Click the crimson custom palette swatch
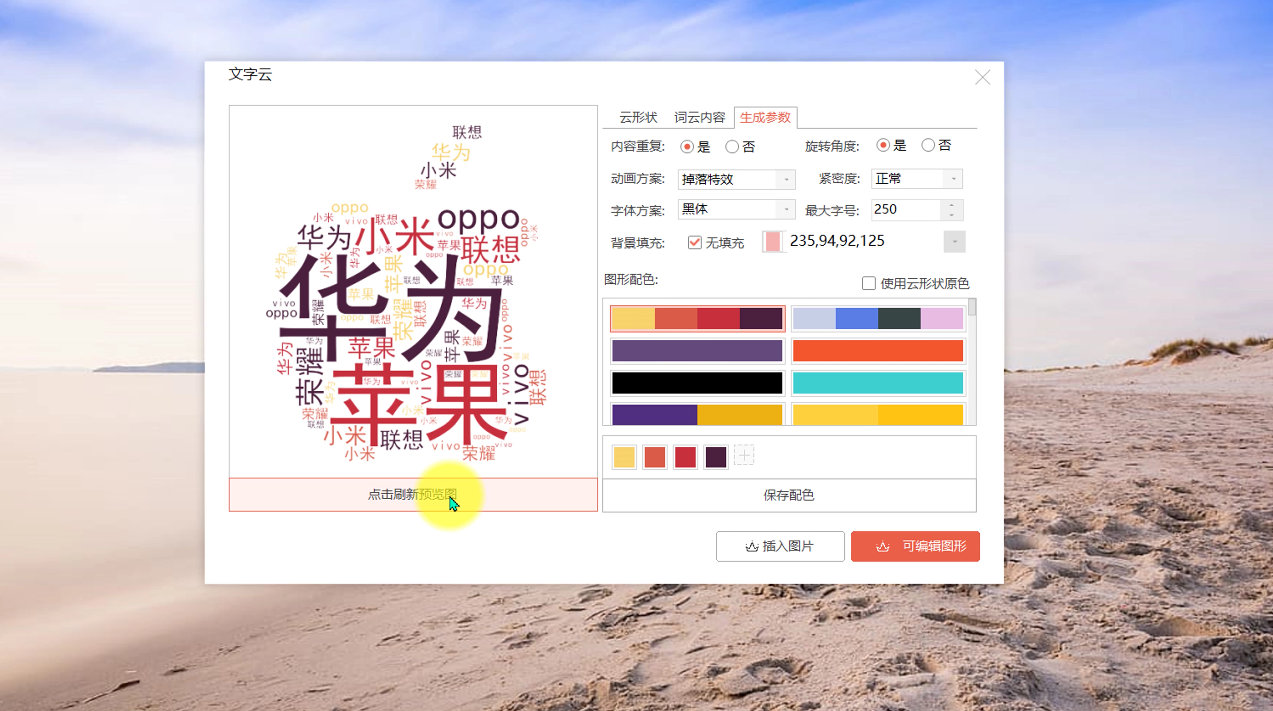 (x=685, y=457)
